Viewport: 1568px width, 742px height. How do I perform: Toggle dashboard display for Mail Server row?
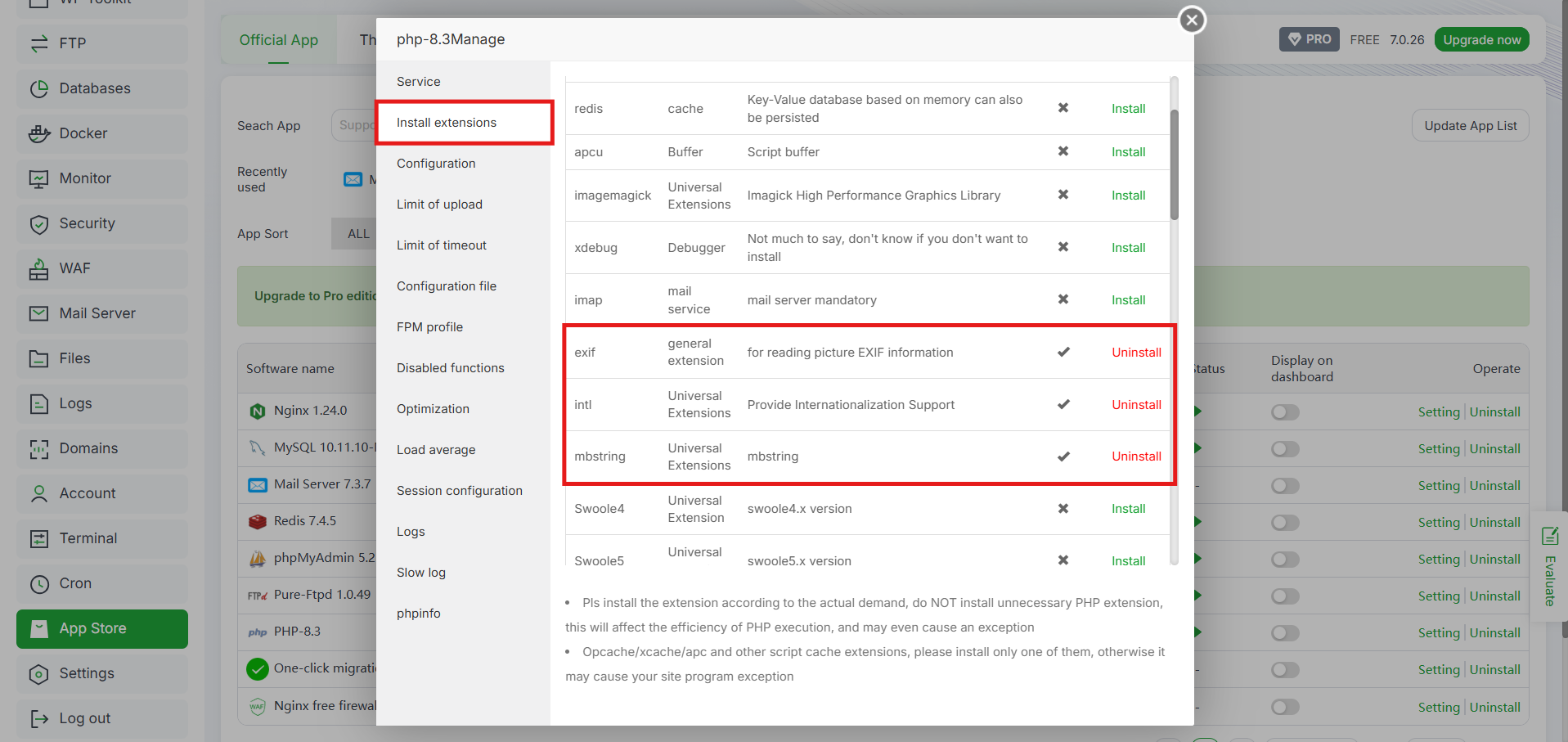click(1285, 486)
